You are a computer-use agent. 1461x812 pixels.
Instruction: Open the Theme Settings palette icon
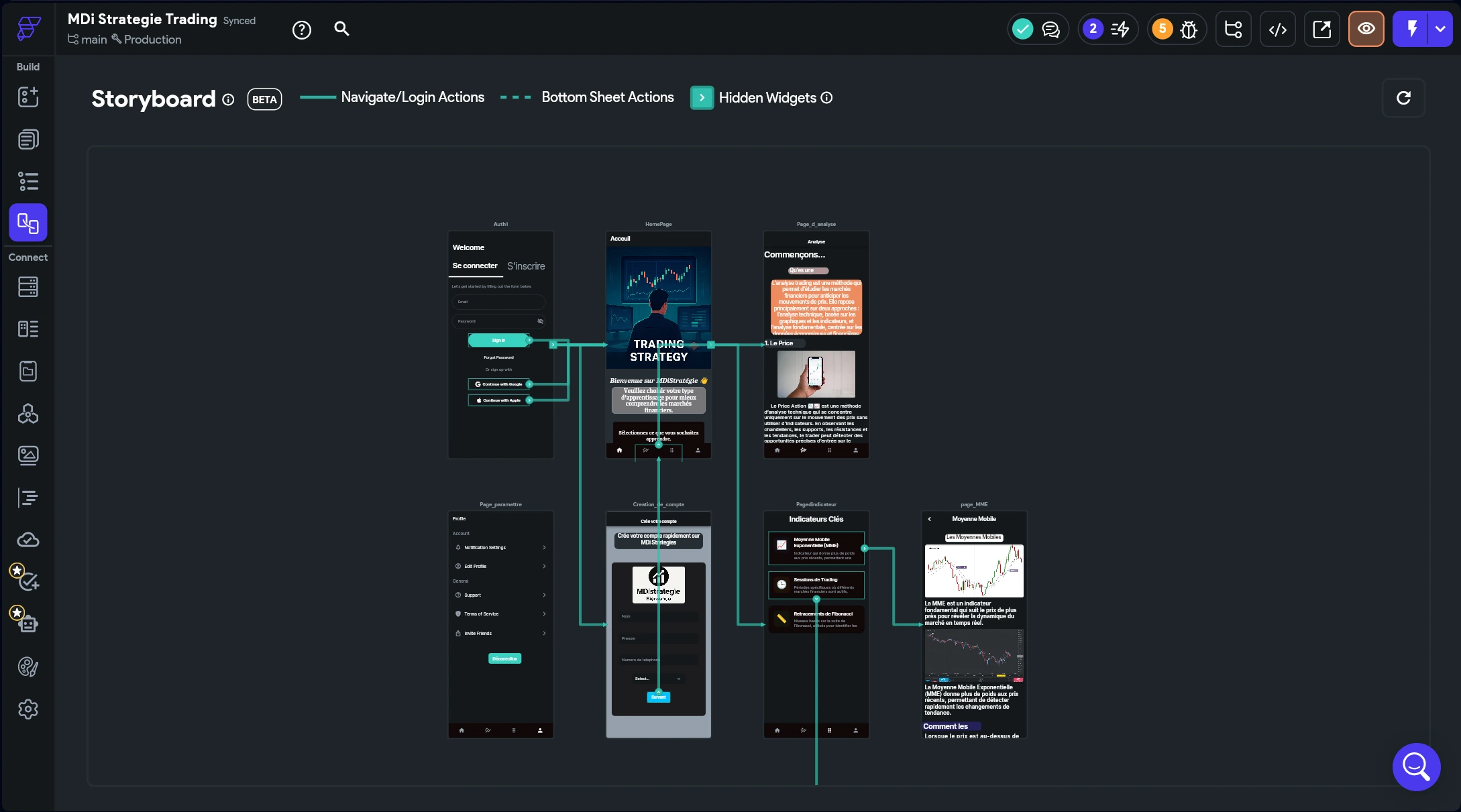tap(28, 666)
